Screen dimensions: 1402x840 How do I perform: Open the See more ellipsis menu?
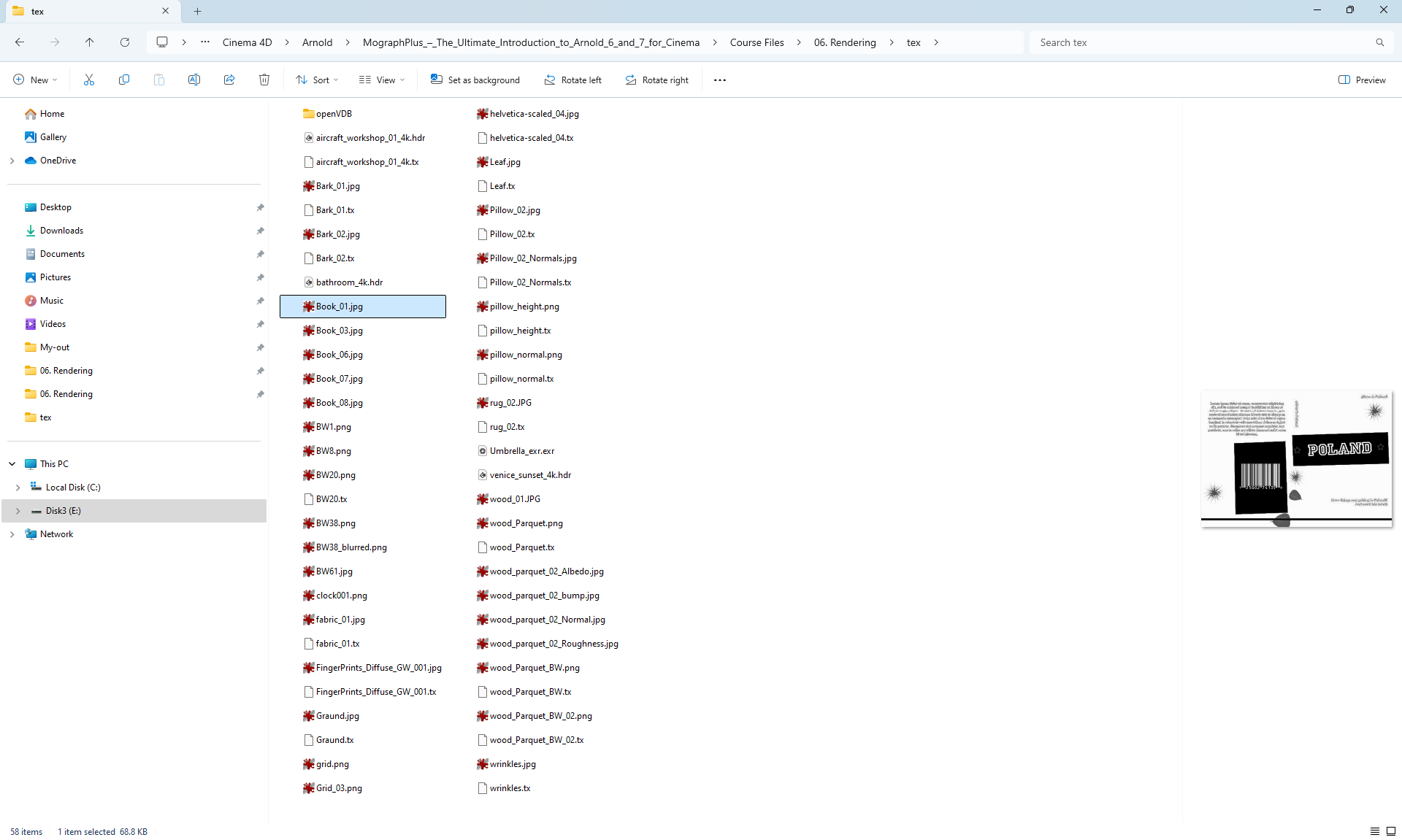click(720, 80)
